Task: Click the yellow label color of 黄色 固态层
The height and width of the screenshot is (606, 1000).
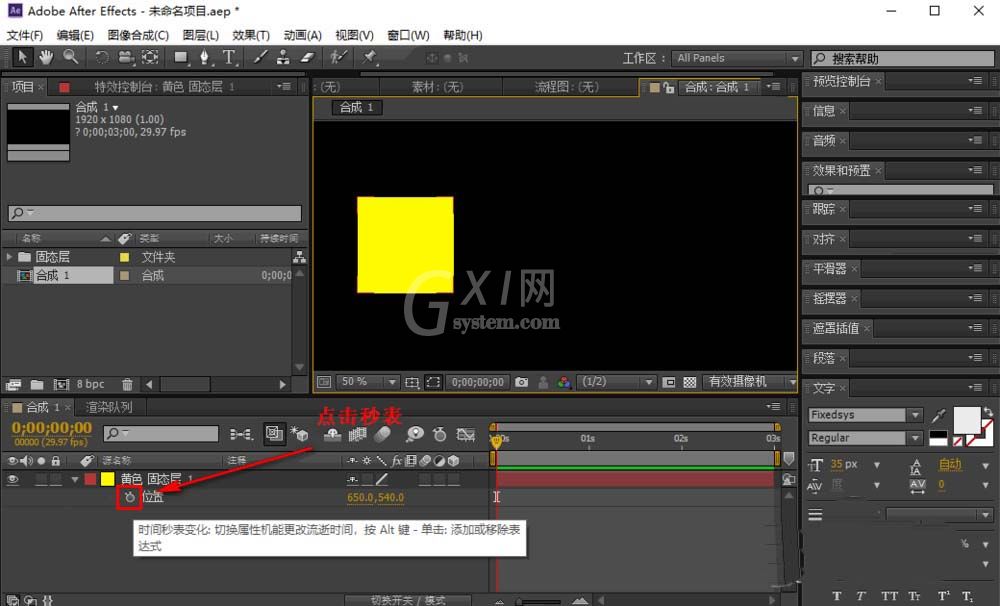Action: pos(107,479)
